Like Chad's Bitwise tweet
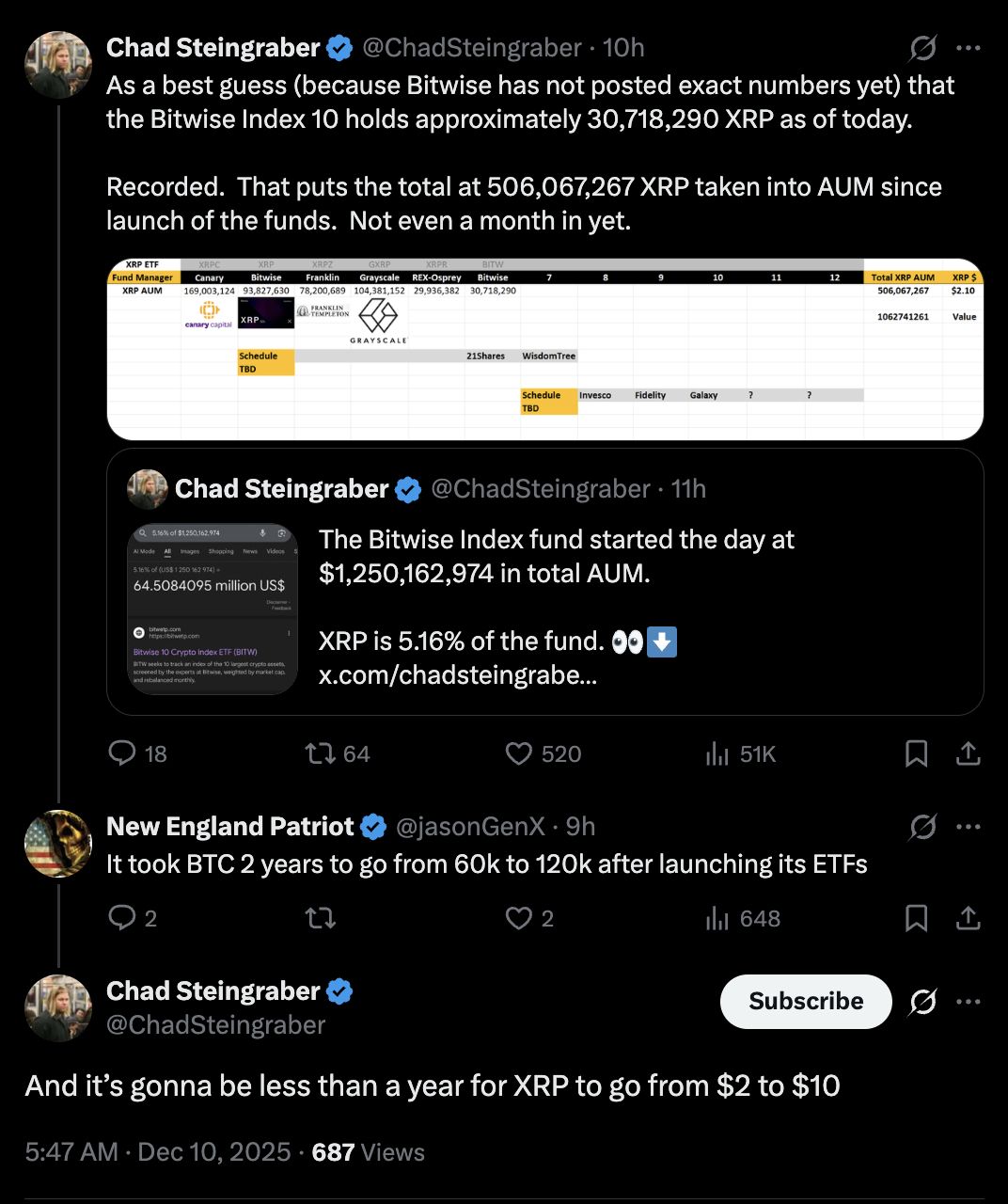 click(x=519, y=753)
